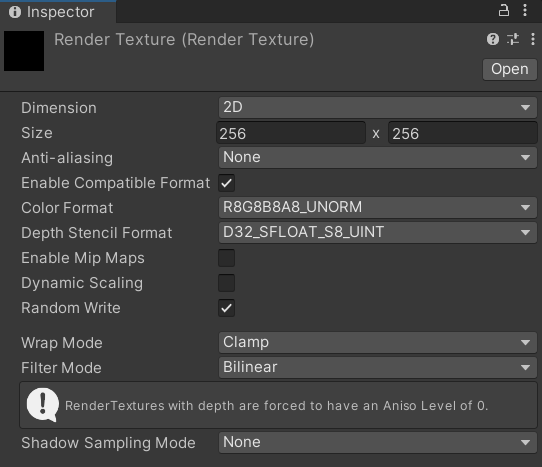Open the Color Format dropdown
The image size is (542, 467).
pyautogui.click(x=377, y=207)
